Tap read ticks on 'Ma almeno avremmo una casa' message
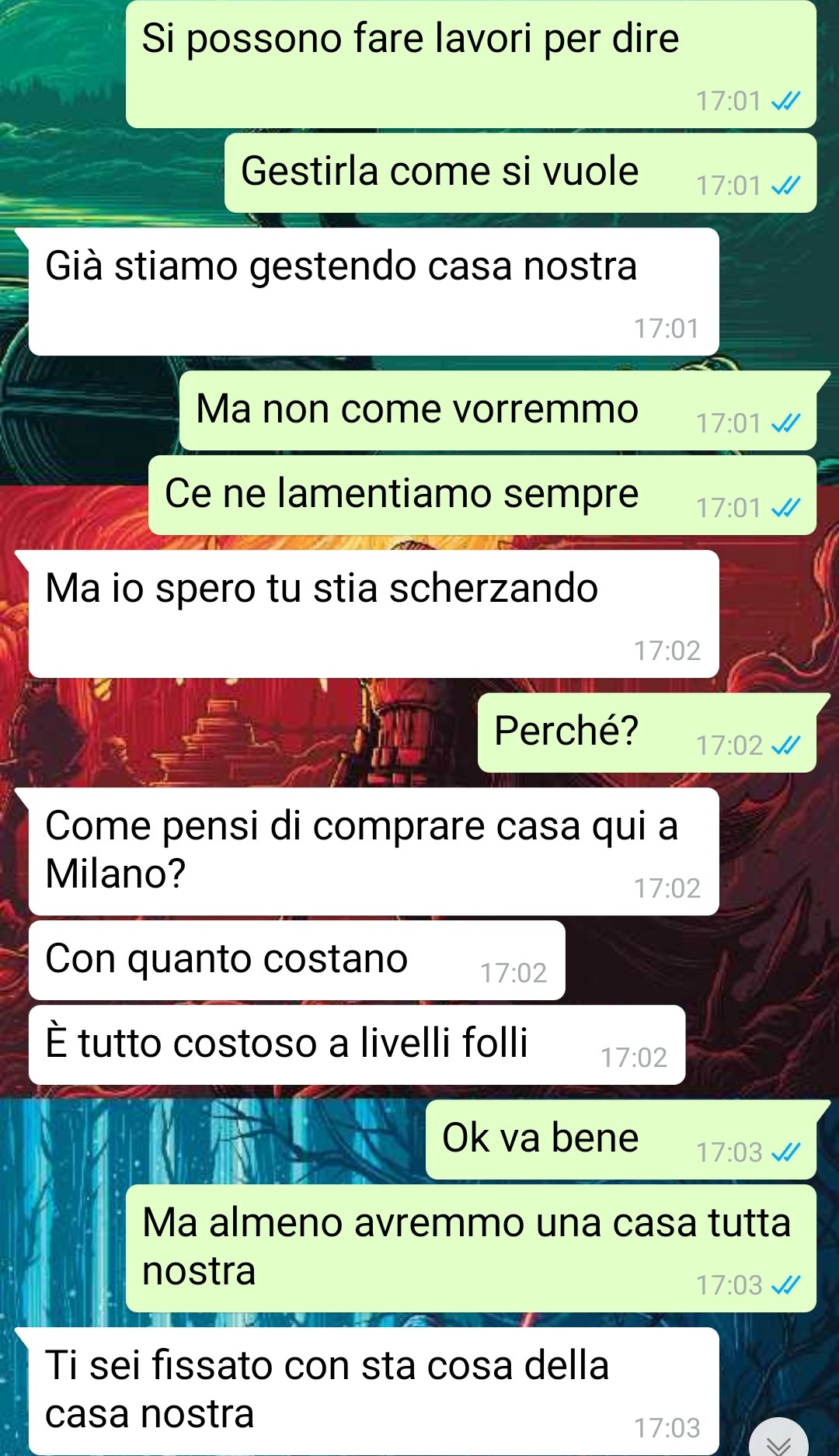This screenshot has width=839, height=1456. coord(785,1285)
